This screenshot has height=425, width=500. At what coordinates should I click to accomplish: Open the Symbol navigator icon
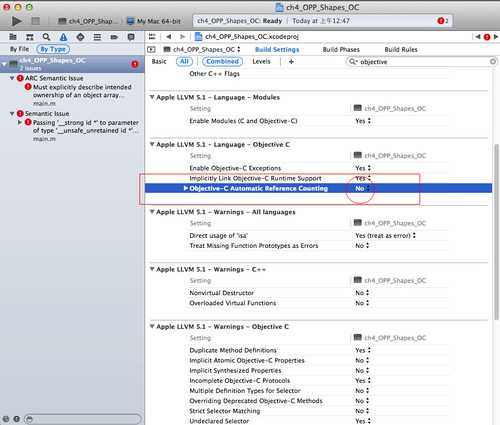(30, 37)
